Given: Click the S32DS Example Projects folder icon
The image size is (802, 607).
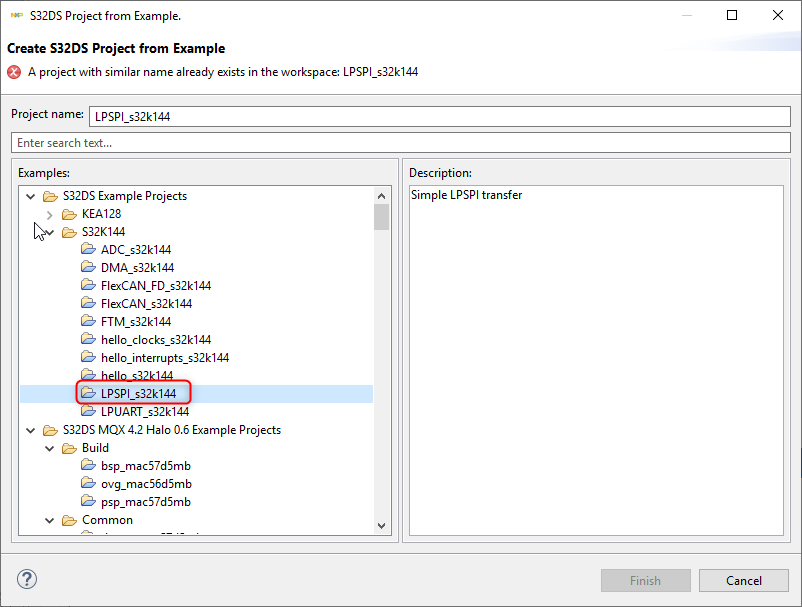Looking at the screenshot, I should pos(50,196).
